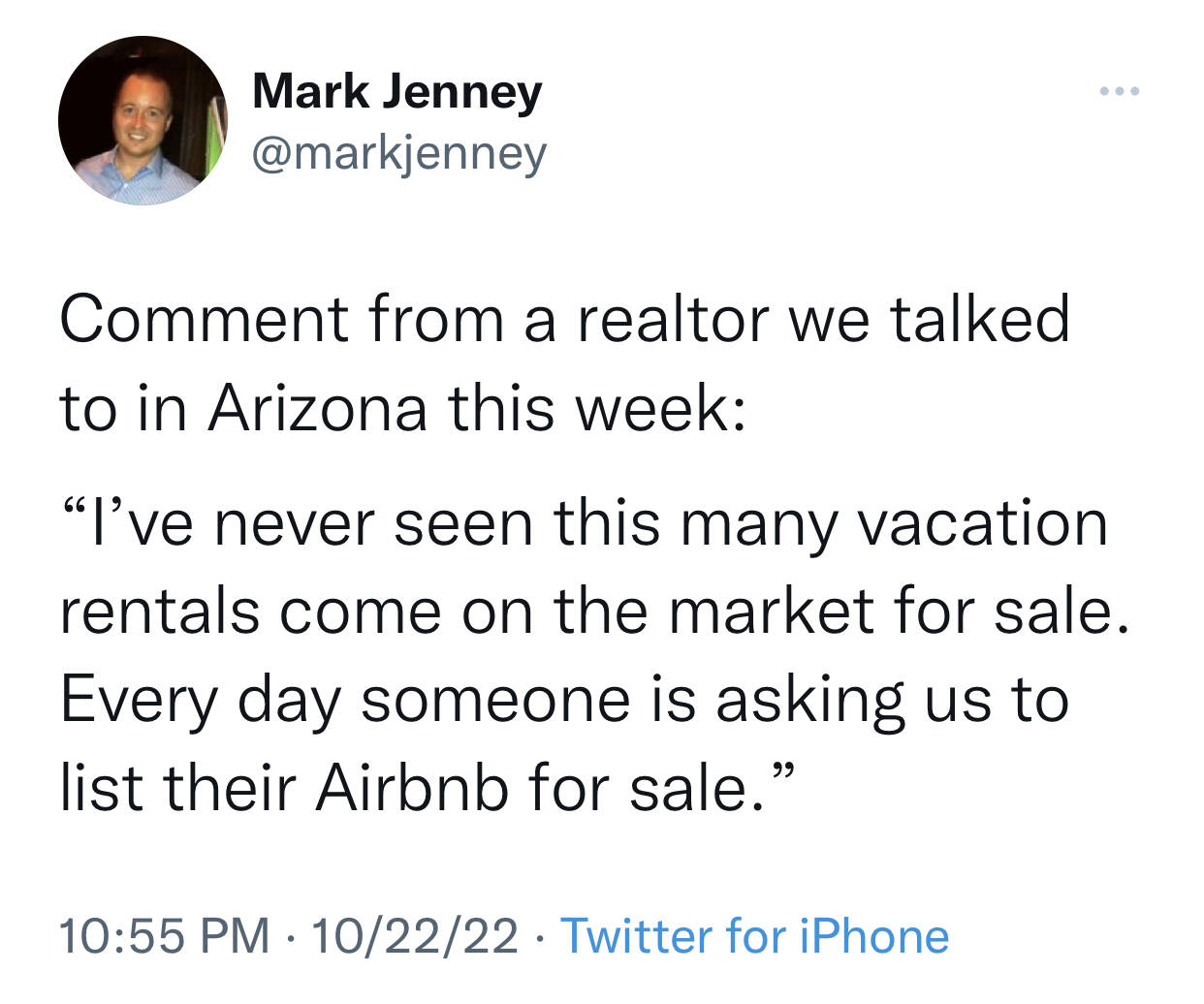Click the line 'Comment from a realtor we talked'

tap(565, 319)
